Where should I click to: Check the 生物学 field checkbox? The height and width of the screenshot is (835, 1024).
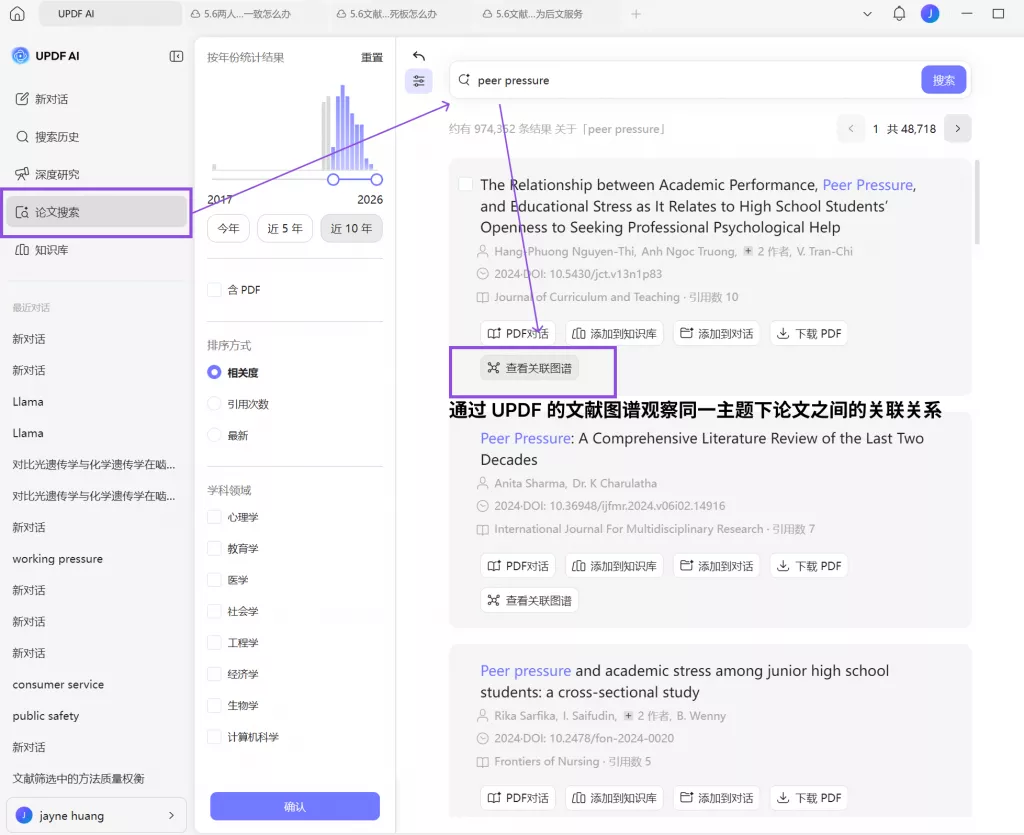click(x=214, y=705)
